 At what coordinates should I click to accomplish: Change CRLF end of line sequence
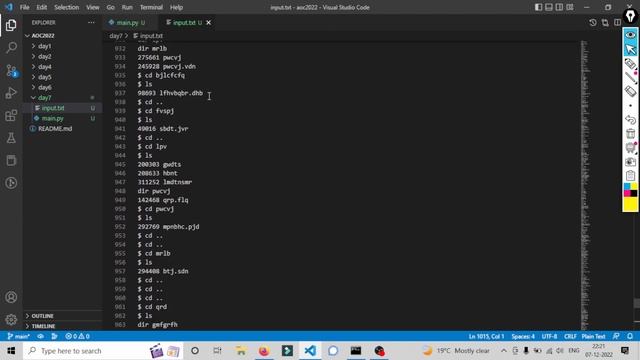[x=570, y=336]
